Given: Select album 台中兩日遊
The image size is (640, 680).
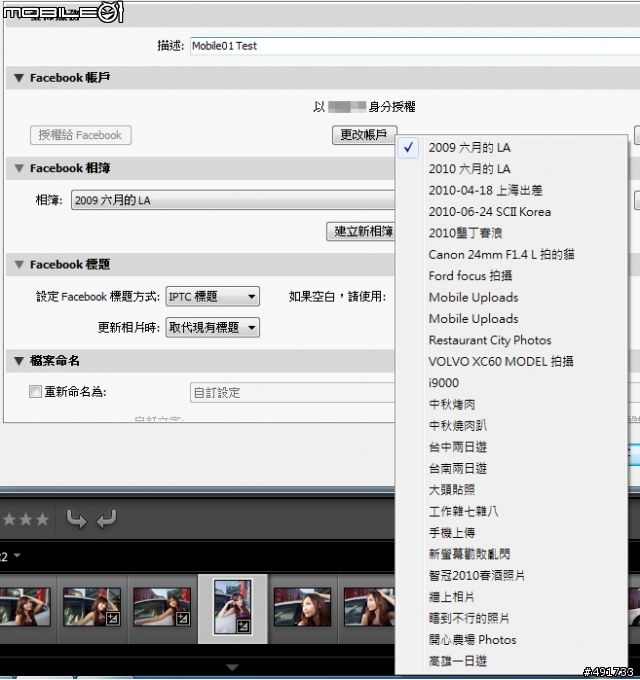Looking at the screenshot, I should click(512, 447).
